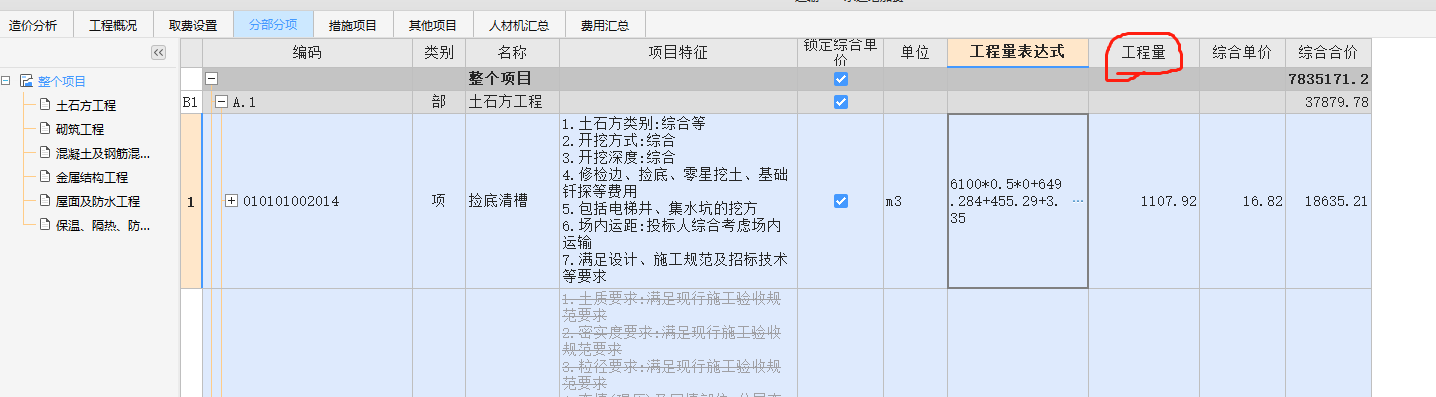Toggle 锁定综合单价 checkbox for 捡底清槽 row
Screen dimensions: 1436x397
(841, 201)
